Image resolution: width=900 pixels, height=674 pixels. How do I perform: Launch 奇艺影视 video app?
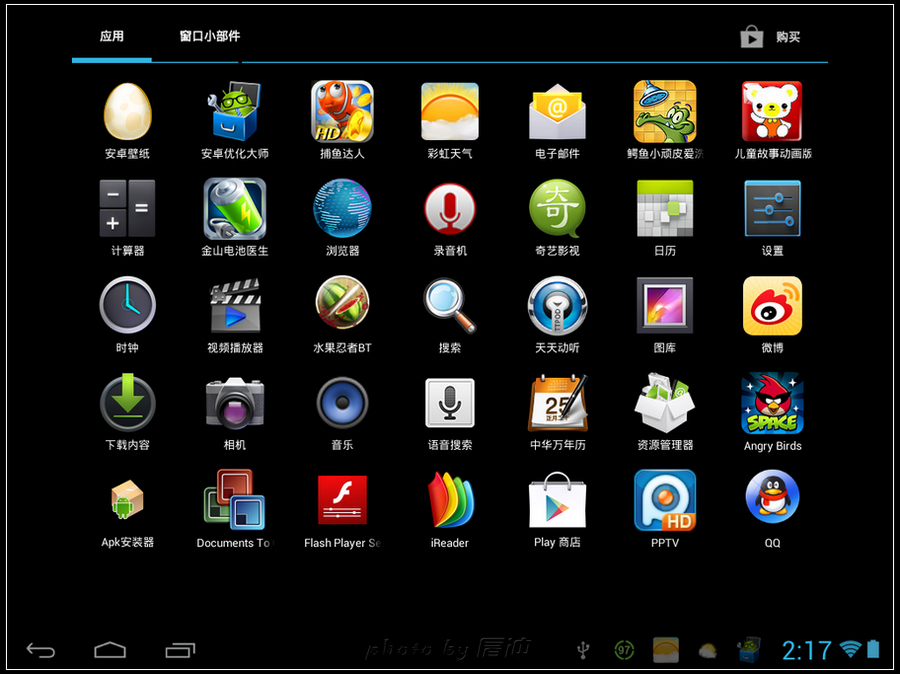click(557, 208)
